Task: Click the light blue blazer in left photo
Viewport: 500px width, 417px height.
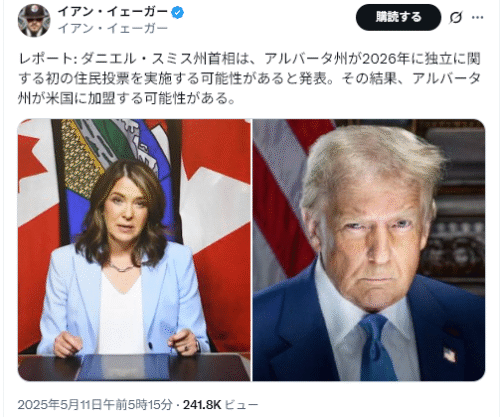Action: point(124,300)
